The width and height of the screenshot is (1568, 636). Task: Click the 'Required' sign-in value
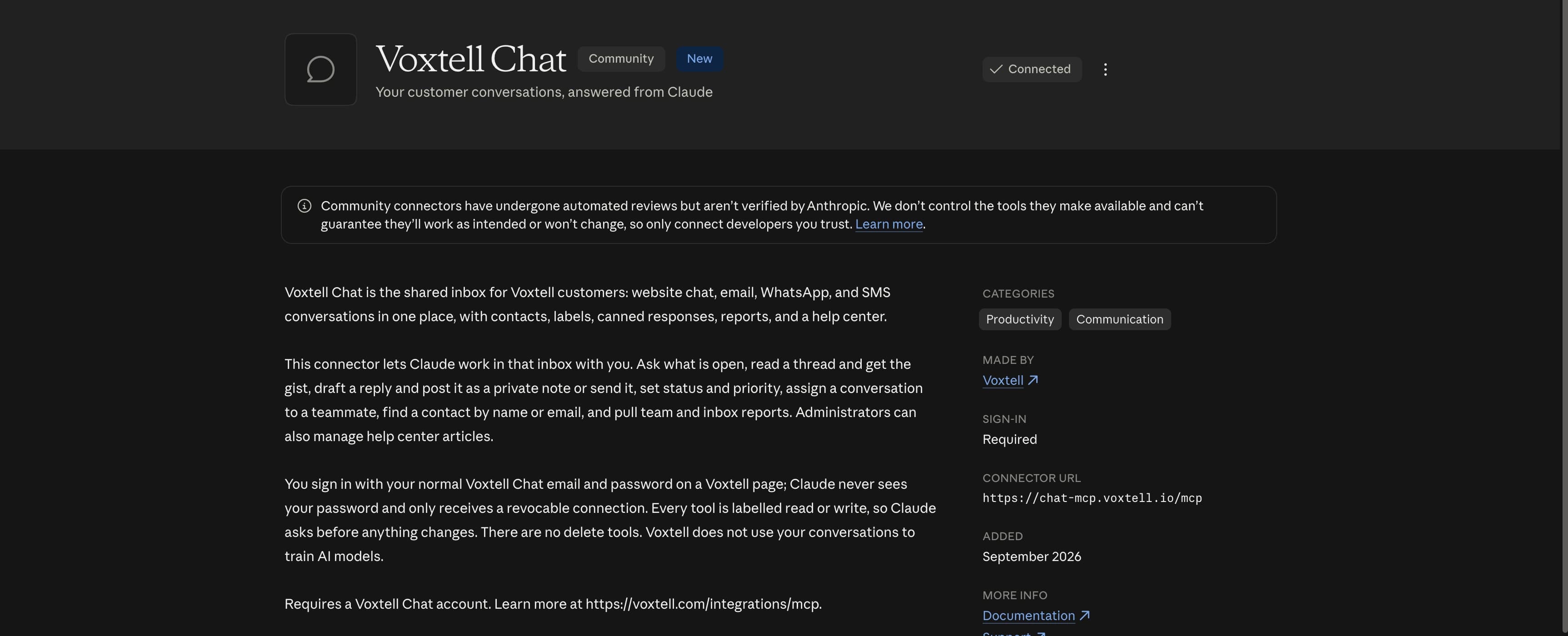[1009, 439]
